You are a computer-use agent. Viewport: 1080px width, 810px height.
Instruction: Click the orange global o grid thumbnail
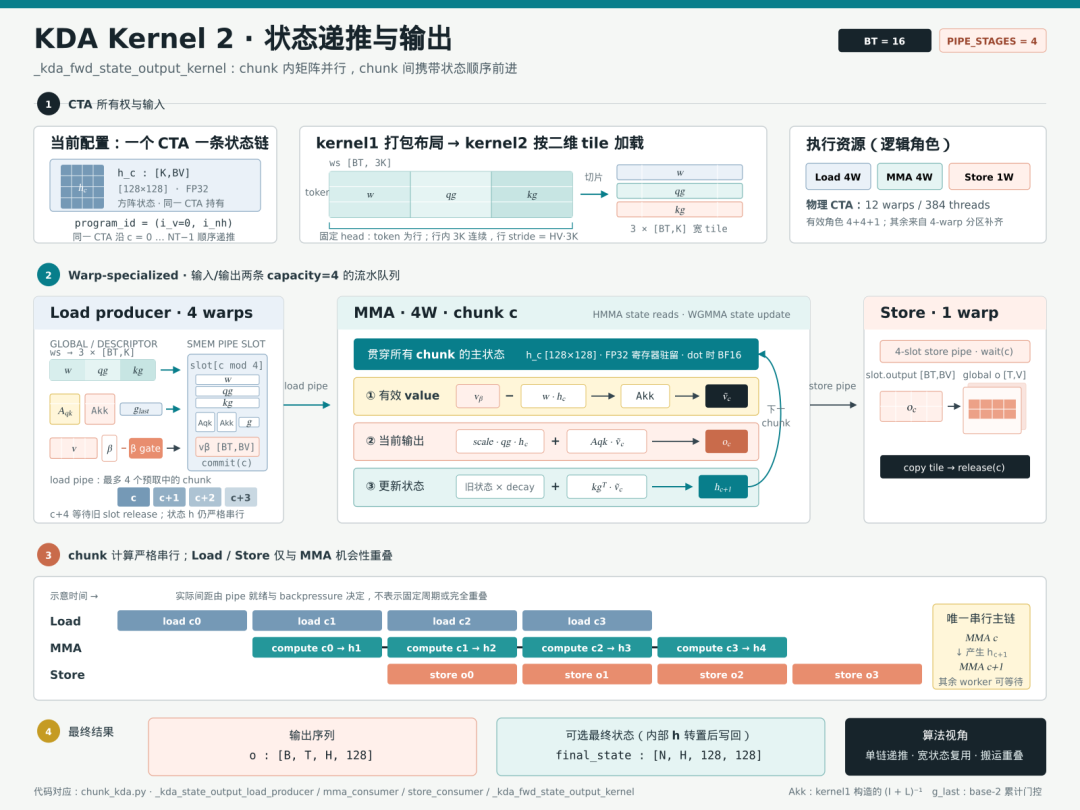(x=993, y=409)
